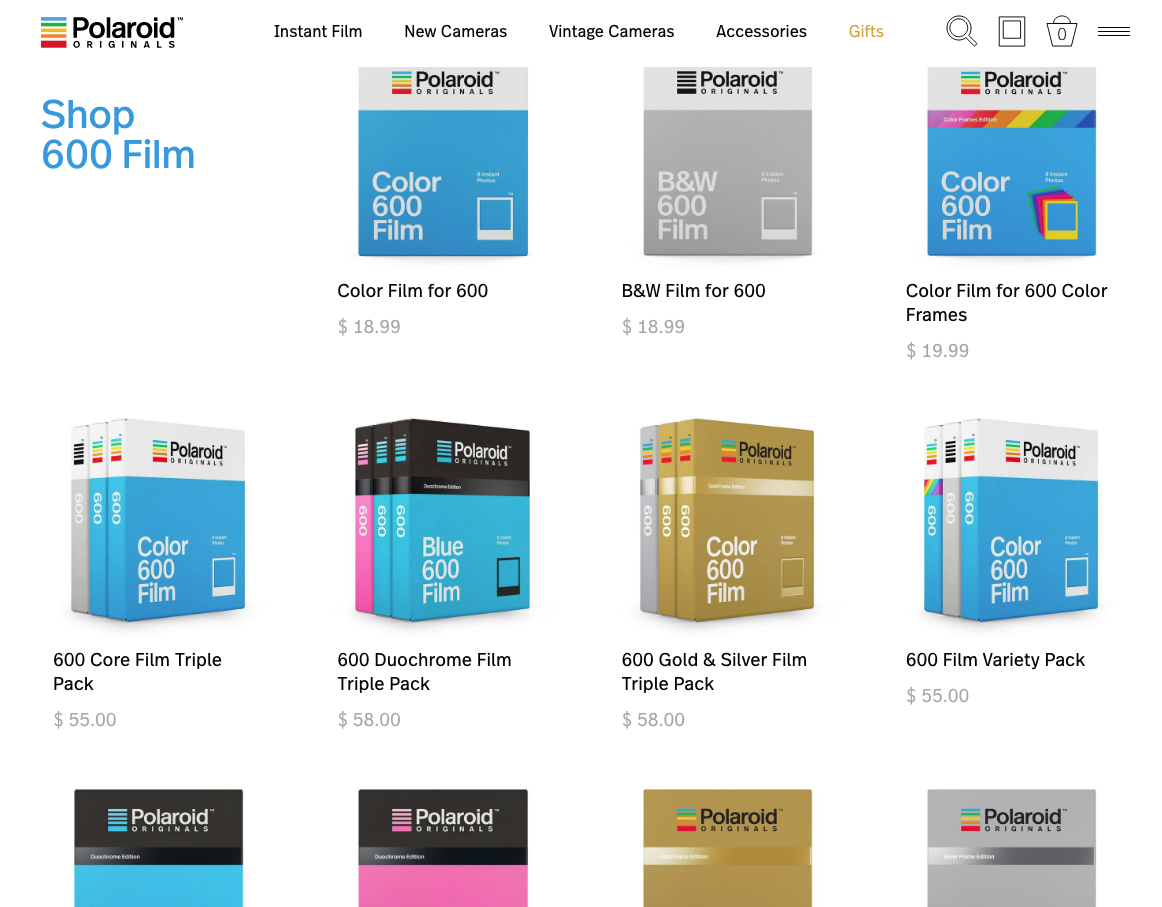Viewport: 1162px width, 907px height.
Task: Open the Instant Film menu
Action: coord(318,32)
